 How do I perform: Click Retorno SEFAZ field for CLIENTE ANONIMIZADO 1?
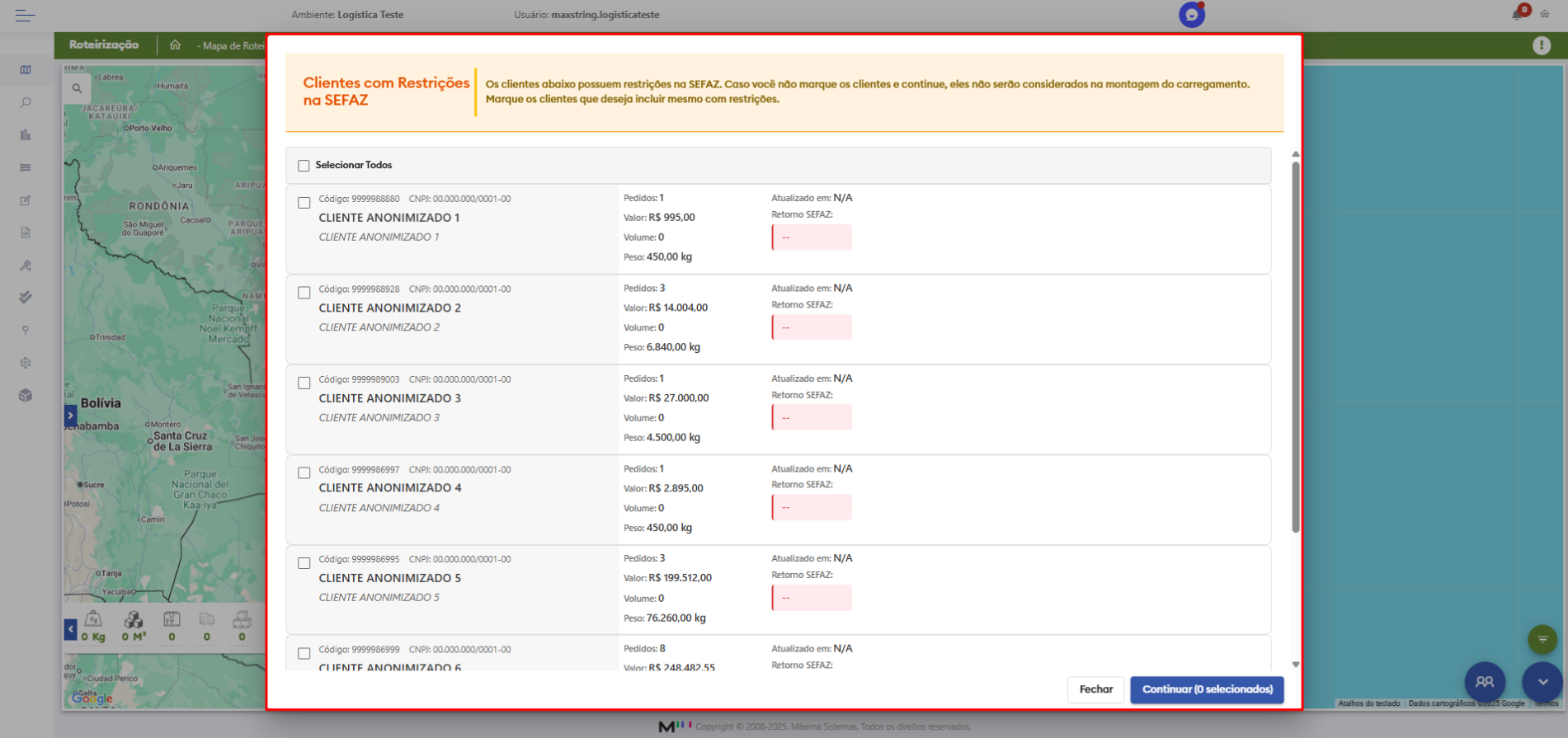point(812,237)
